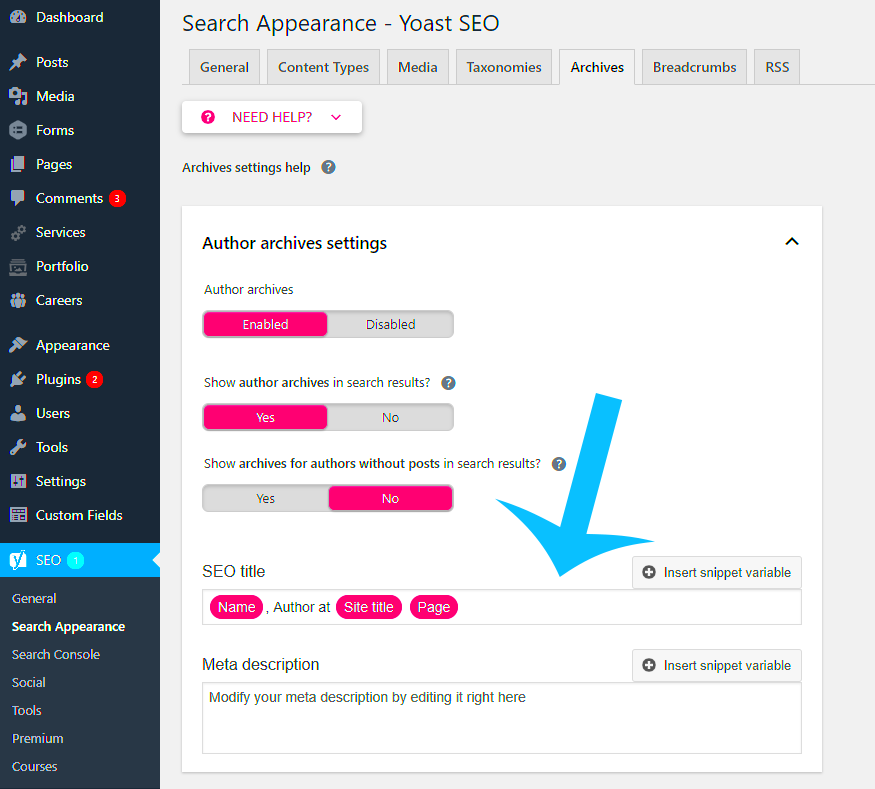Screen dimensions: 875x789
Task: Click the Site title snippet variable tag
Action: (368, 607)
